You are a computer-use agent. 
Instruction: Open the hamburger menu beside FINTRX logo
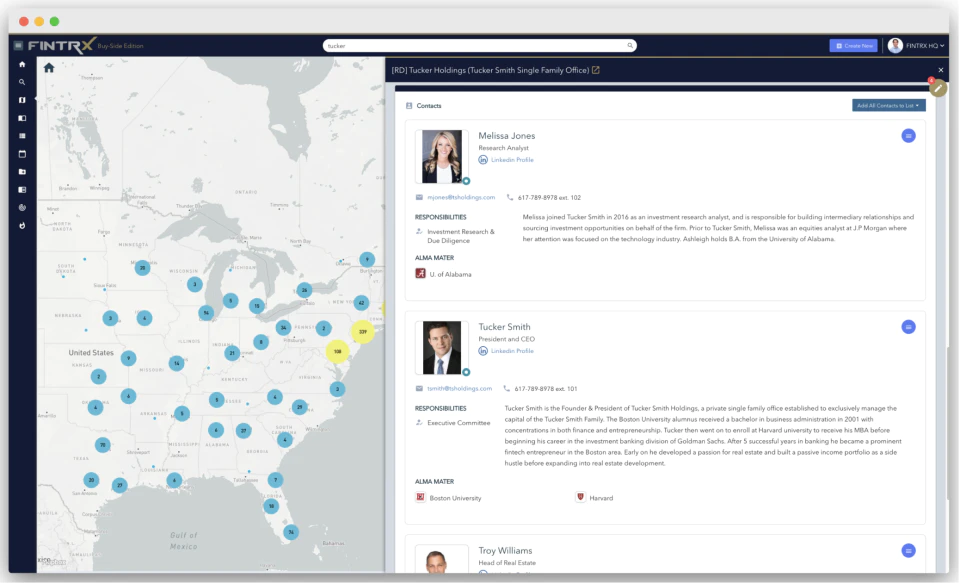(x=18, y=45)
